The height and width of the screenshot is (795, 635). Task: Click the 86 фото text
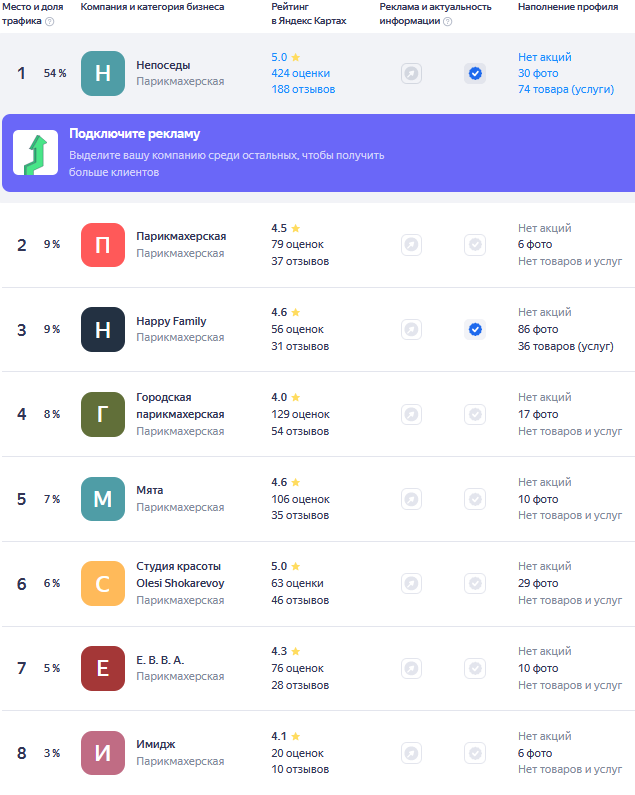538,330
